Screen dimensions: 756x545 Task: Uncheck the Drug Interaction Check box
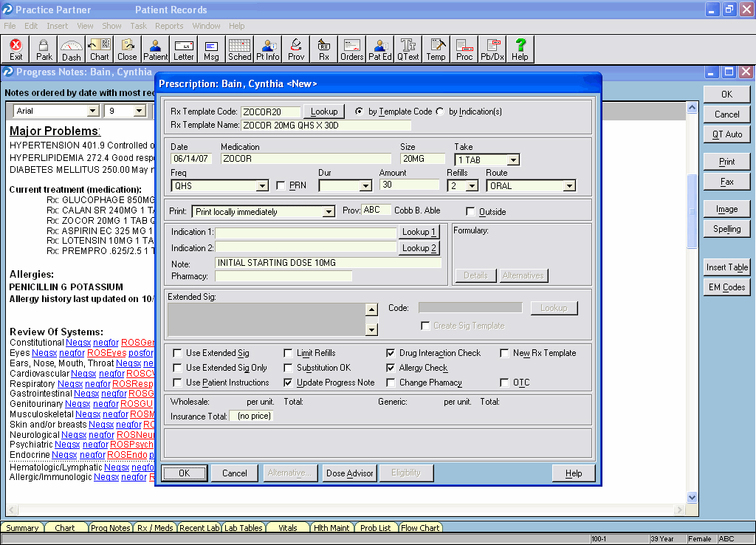pos(391,353)
